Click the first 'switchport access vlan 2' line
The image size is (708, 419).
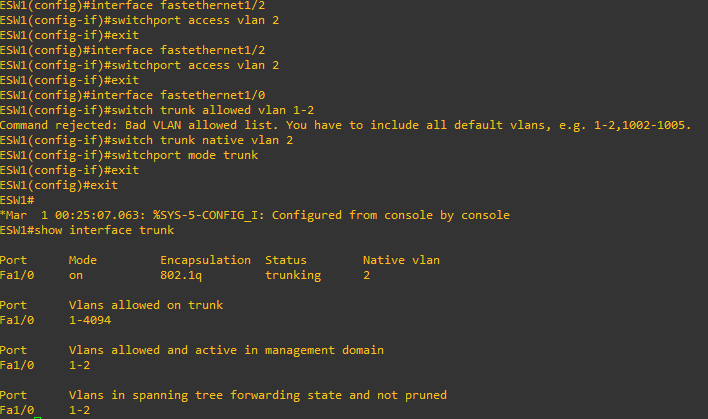click(140, 20)
